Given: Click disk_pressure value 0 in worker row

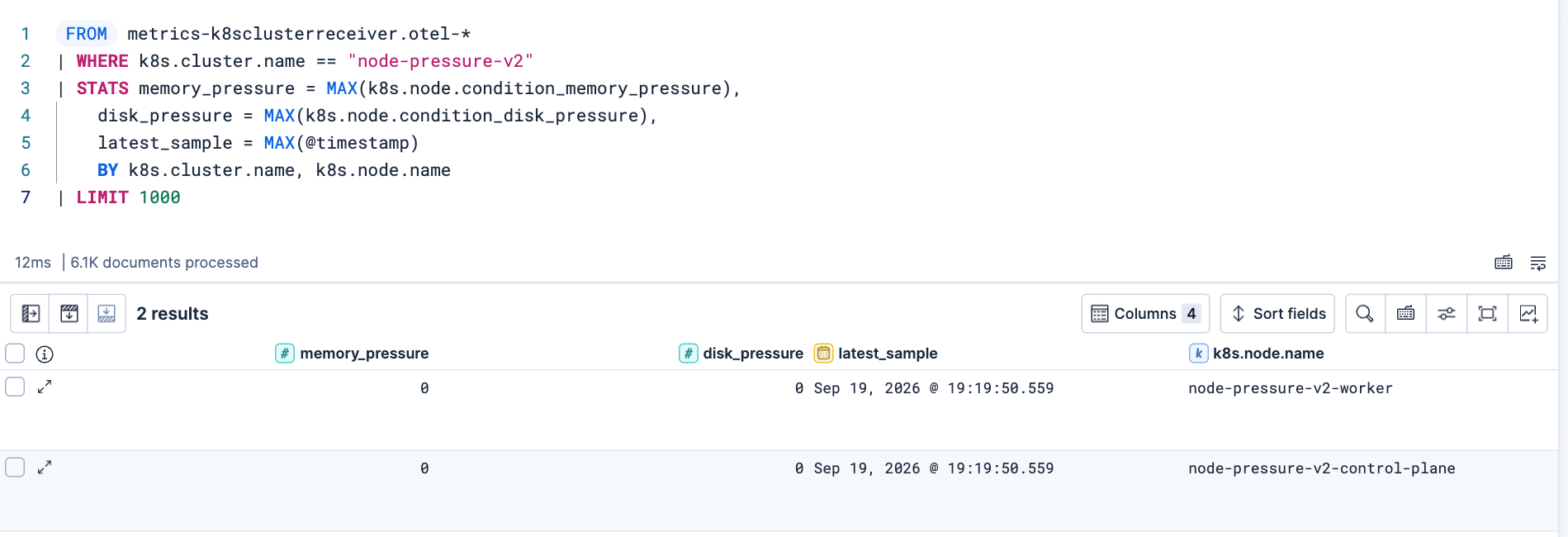Looking at the screenshot, I should pos(799,388).
